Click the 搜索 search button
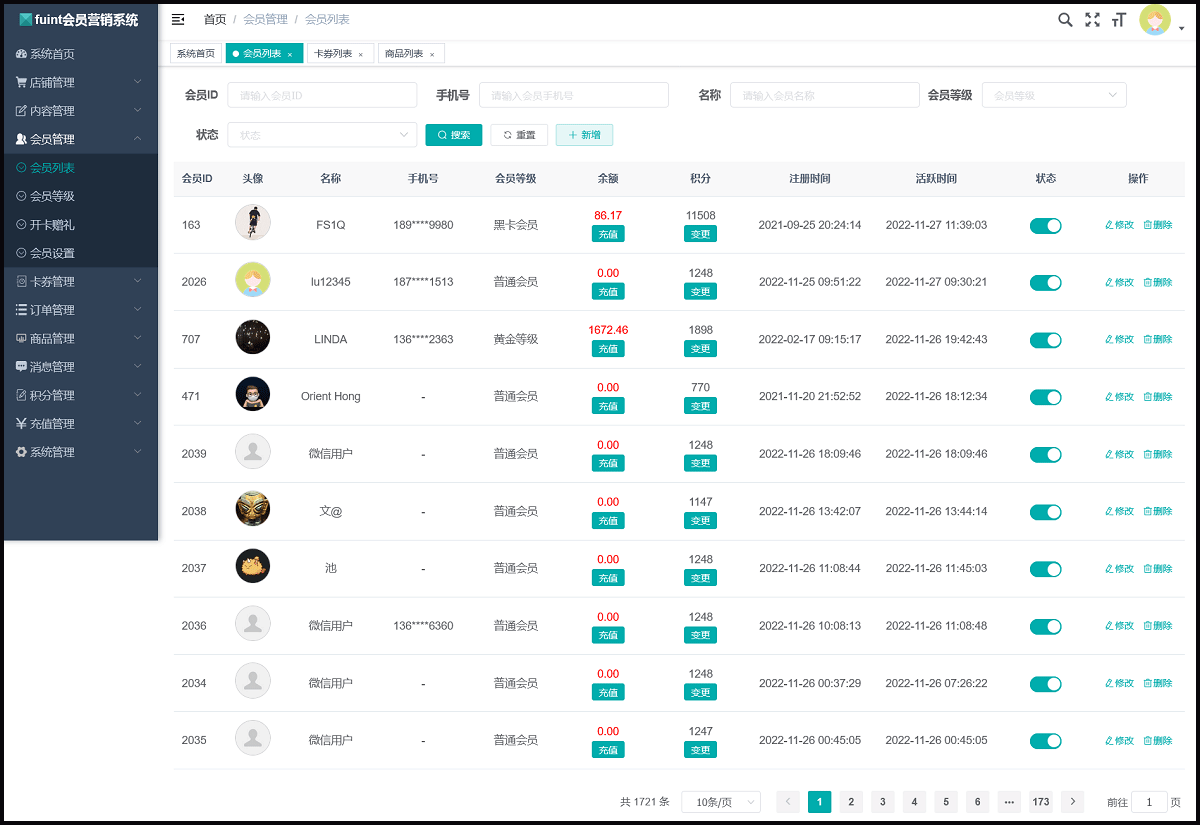Viewport: 1200px width, 825px height. (453, 134)
